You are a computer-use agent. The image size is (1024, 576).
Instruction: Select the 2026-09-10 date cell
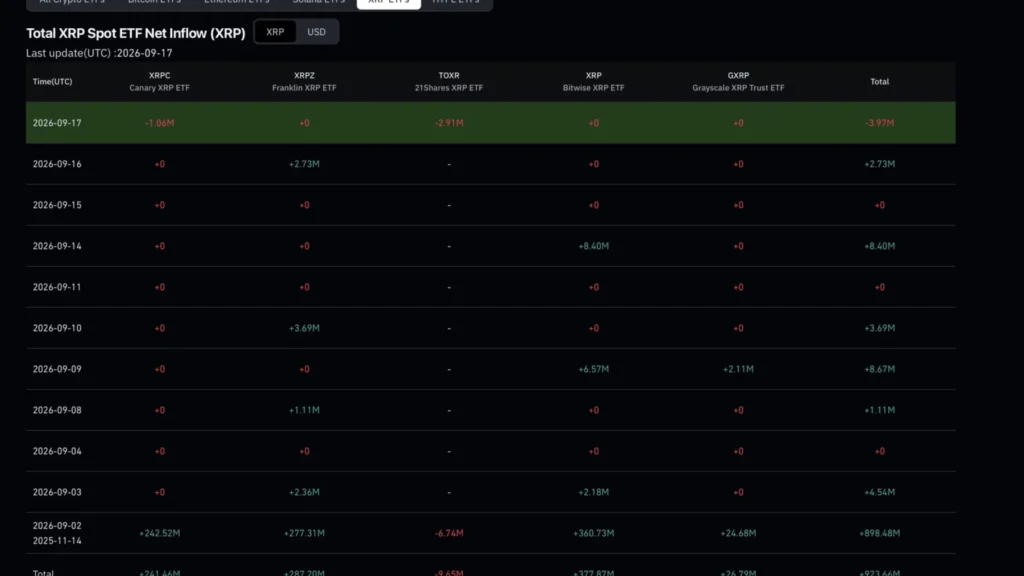57,328
